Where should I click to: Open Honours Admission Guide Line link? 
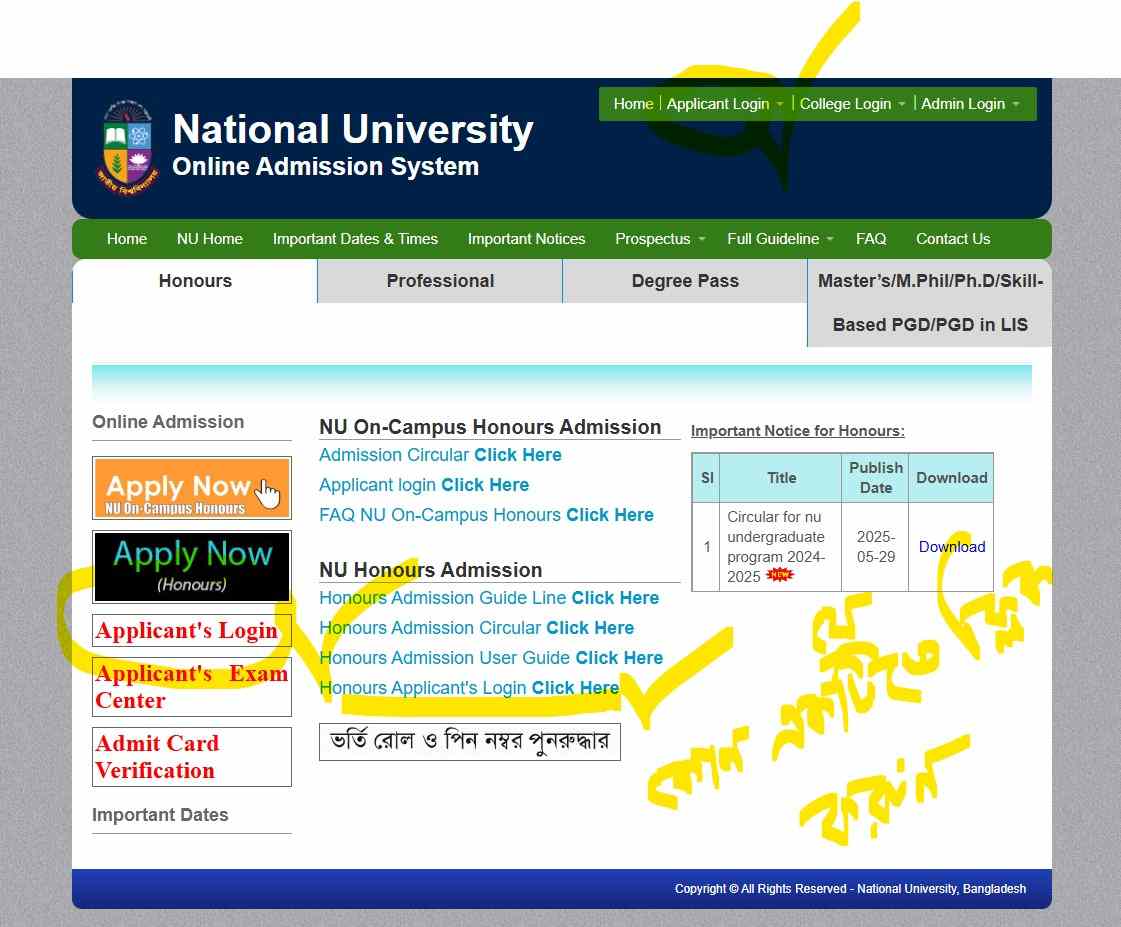(489, 598)
